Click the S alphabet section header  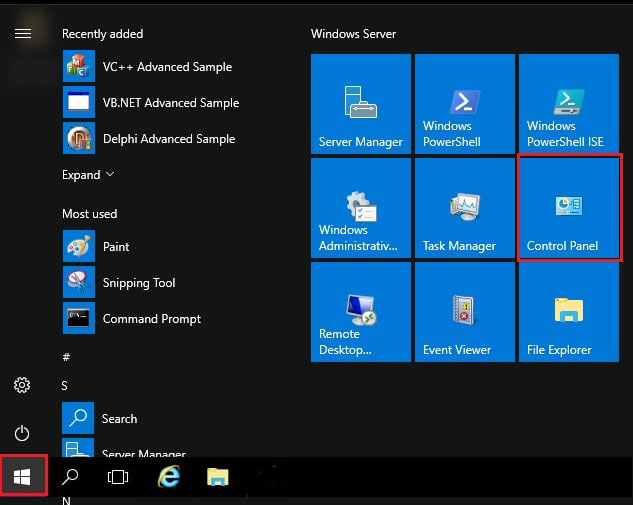pyautogui.click(x=65, y=386)
